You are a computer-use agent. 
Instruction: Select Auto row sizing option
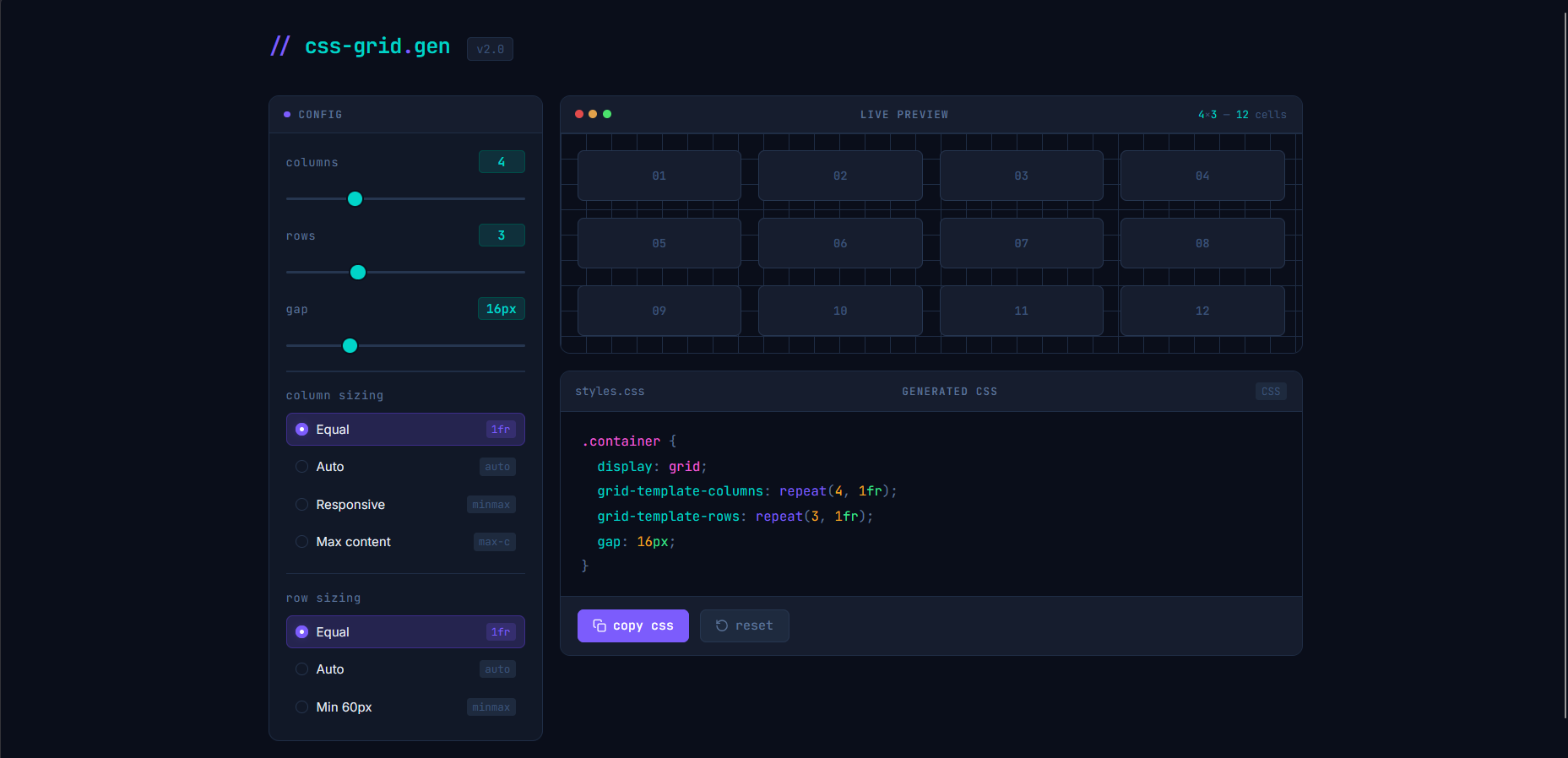coord(405,669)
